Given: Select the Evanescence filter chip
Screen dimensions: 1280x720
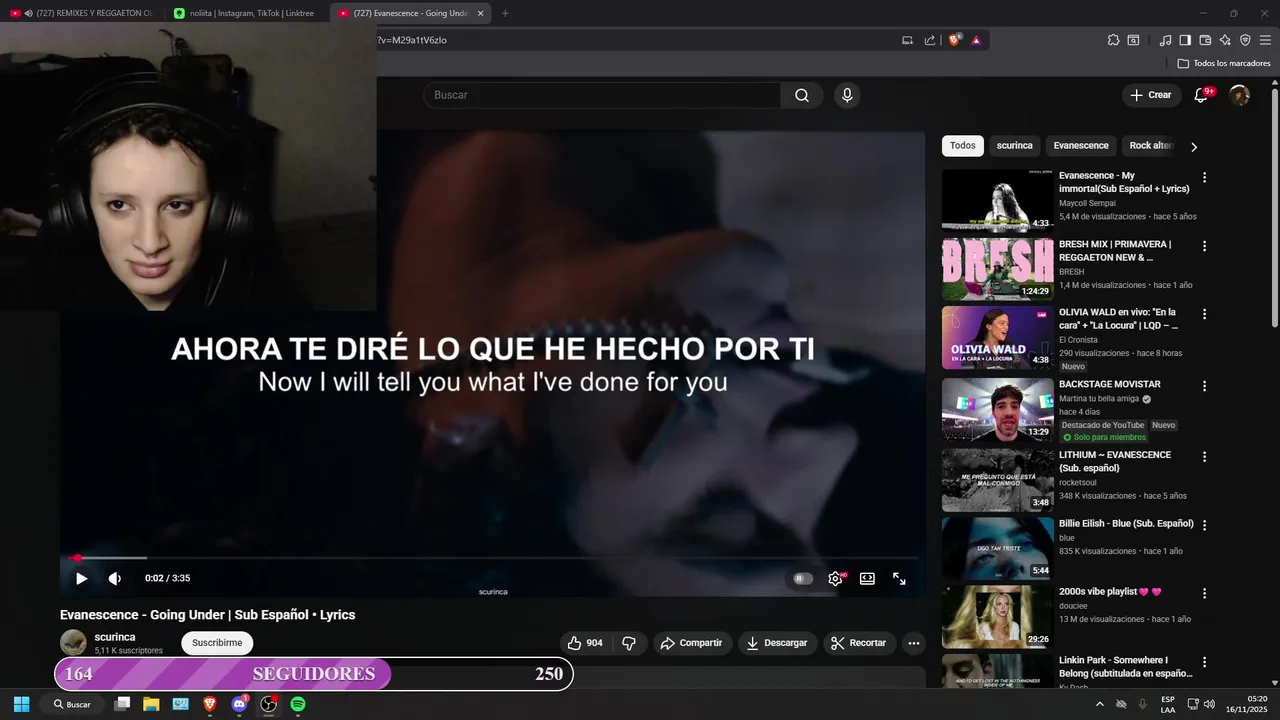Looking at the screenshot, I should [x=1081, y=146].
